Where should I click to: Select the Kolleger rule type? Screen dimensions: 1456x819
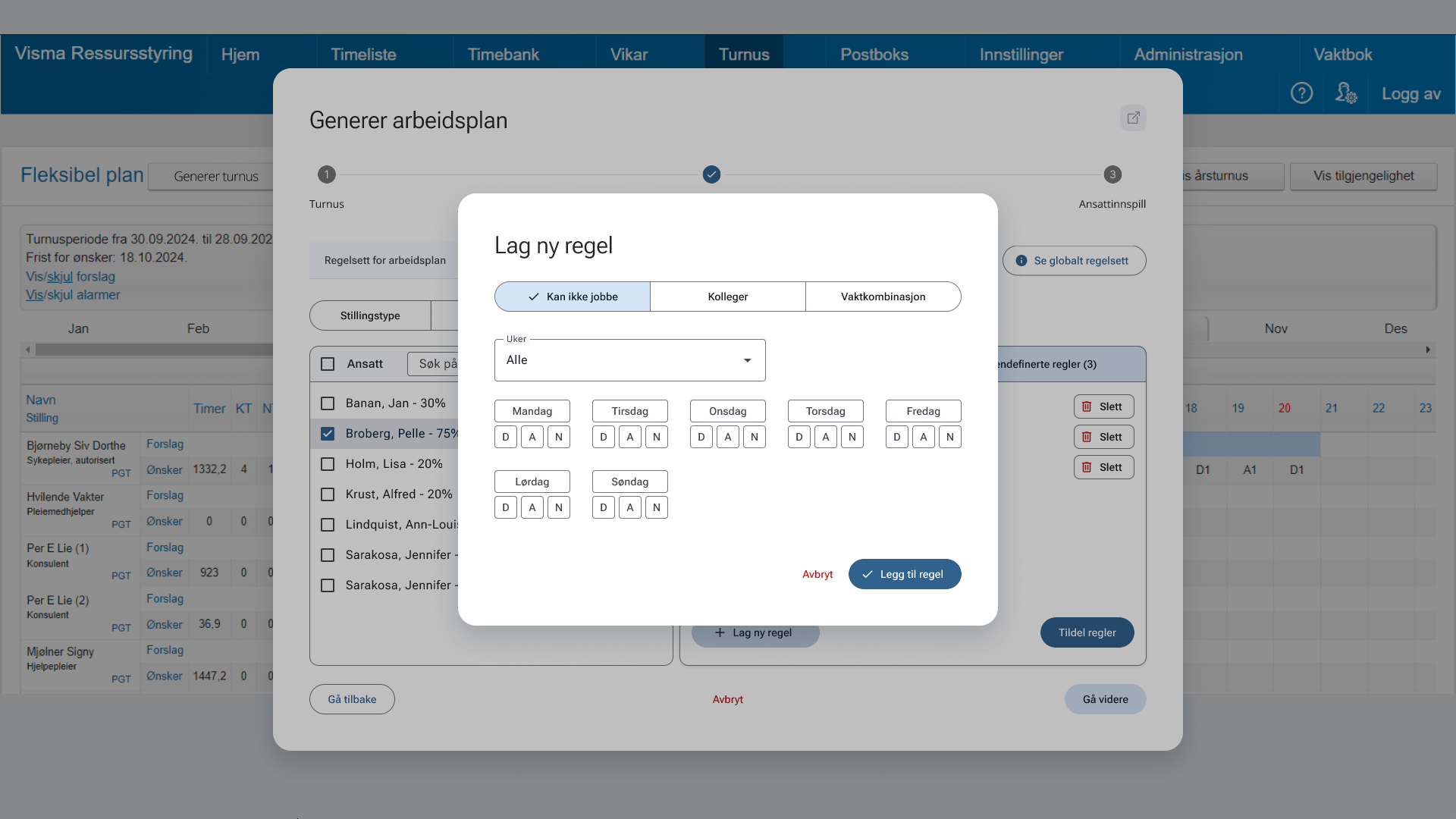tap(728, 297)
